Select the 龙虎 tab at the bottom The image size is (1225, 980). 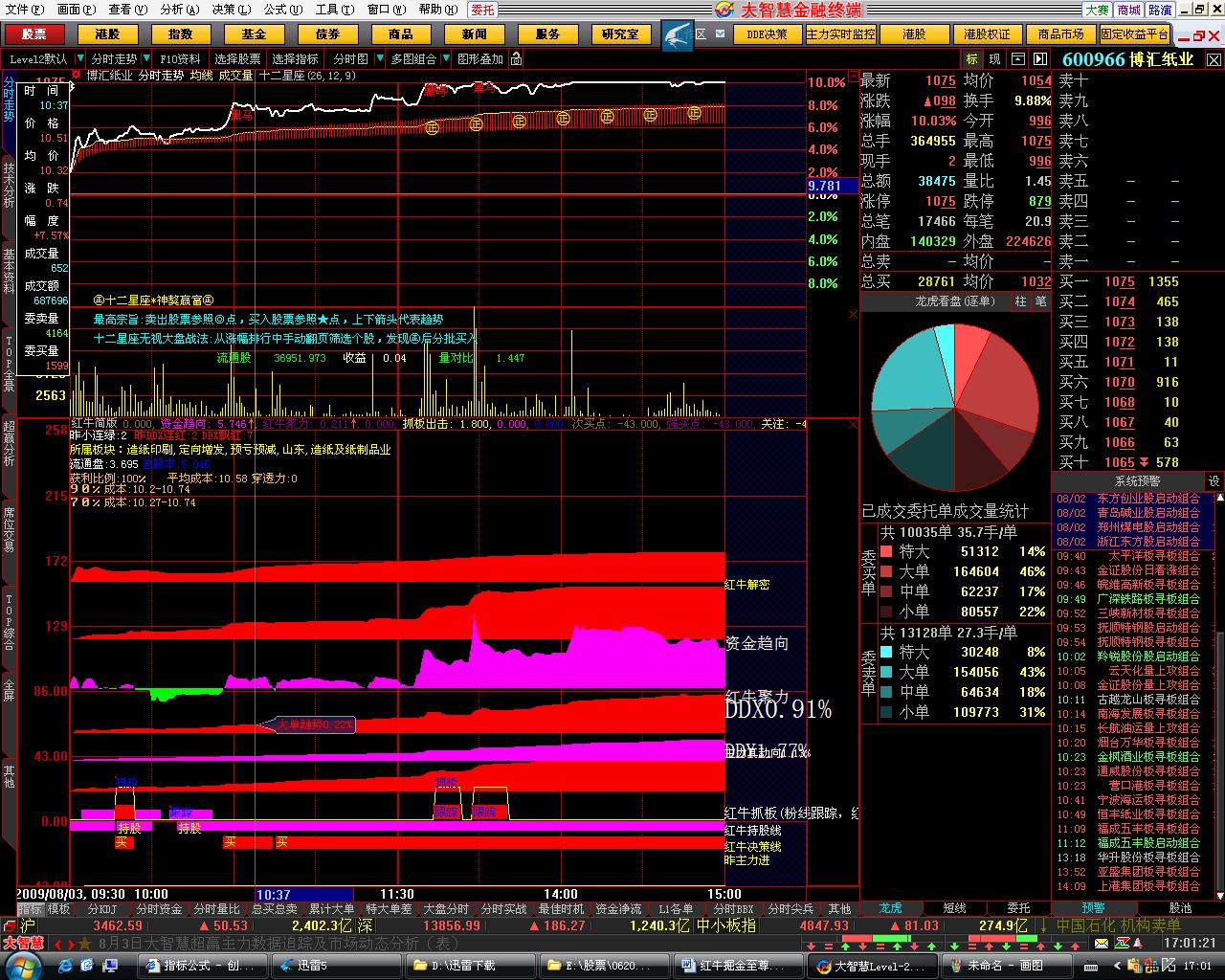(890, 907)
